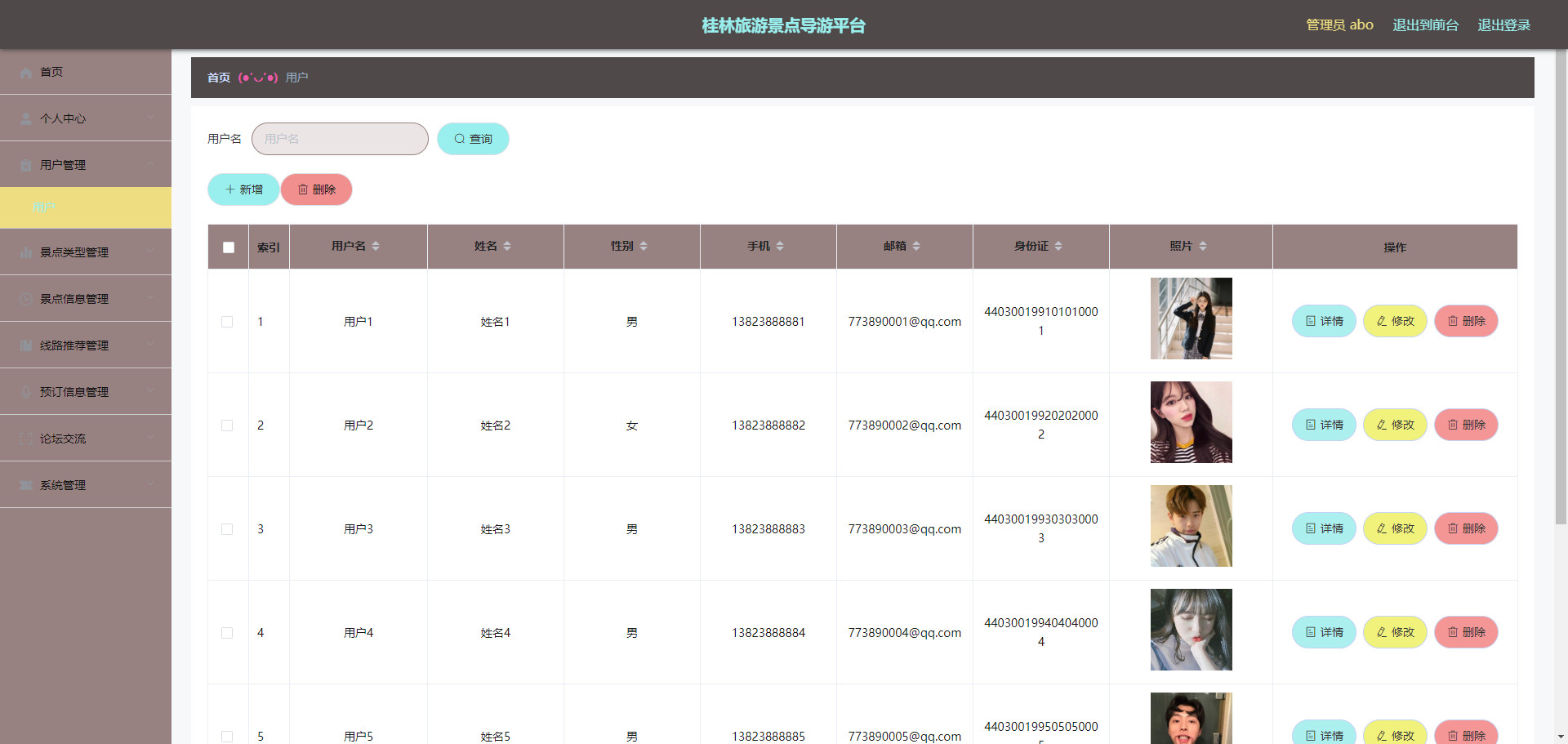Click the 新增 button to add a user
This screenshot has height=744, width=1568.
coord(243,189)
